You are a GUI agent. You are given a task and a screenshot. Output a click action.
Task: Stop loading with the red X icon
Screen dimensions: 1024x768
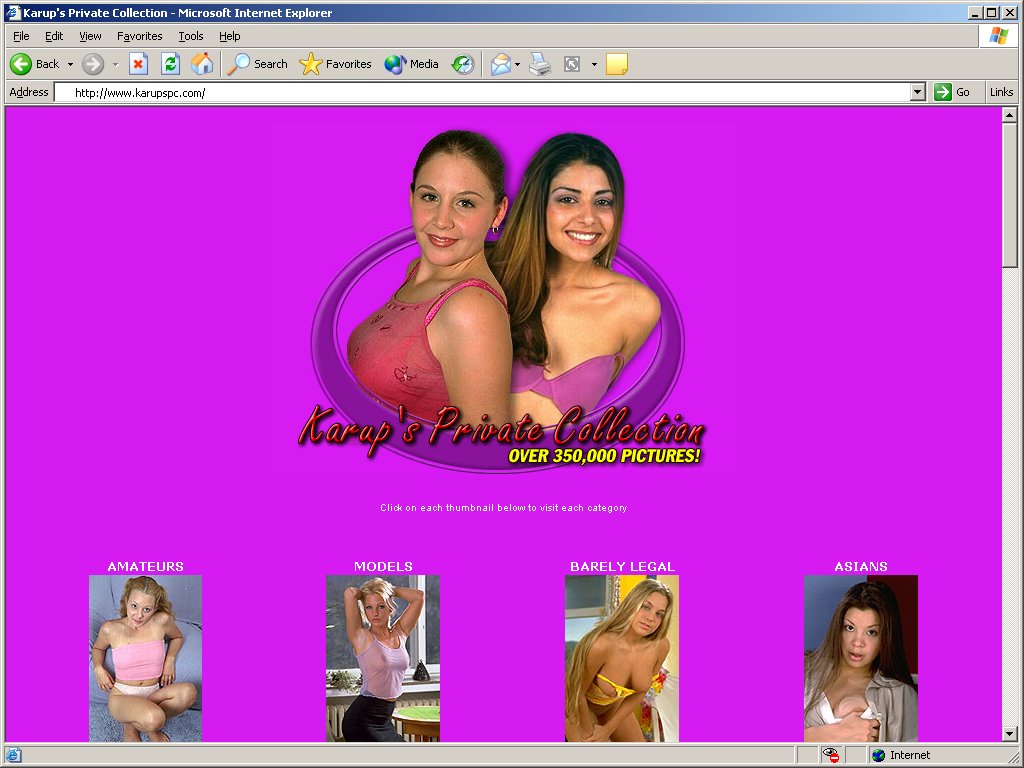pyautogui.click(x=138, y=64)
